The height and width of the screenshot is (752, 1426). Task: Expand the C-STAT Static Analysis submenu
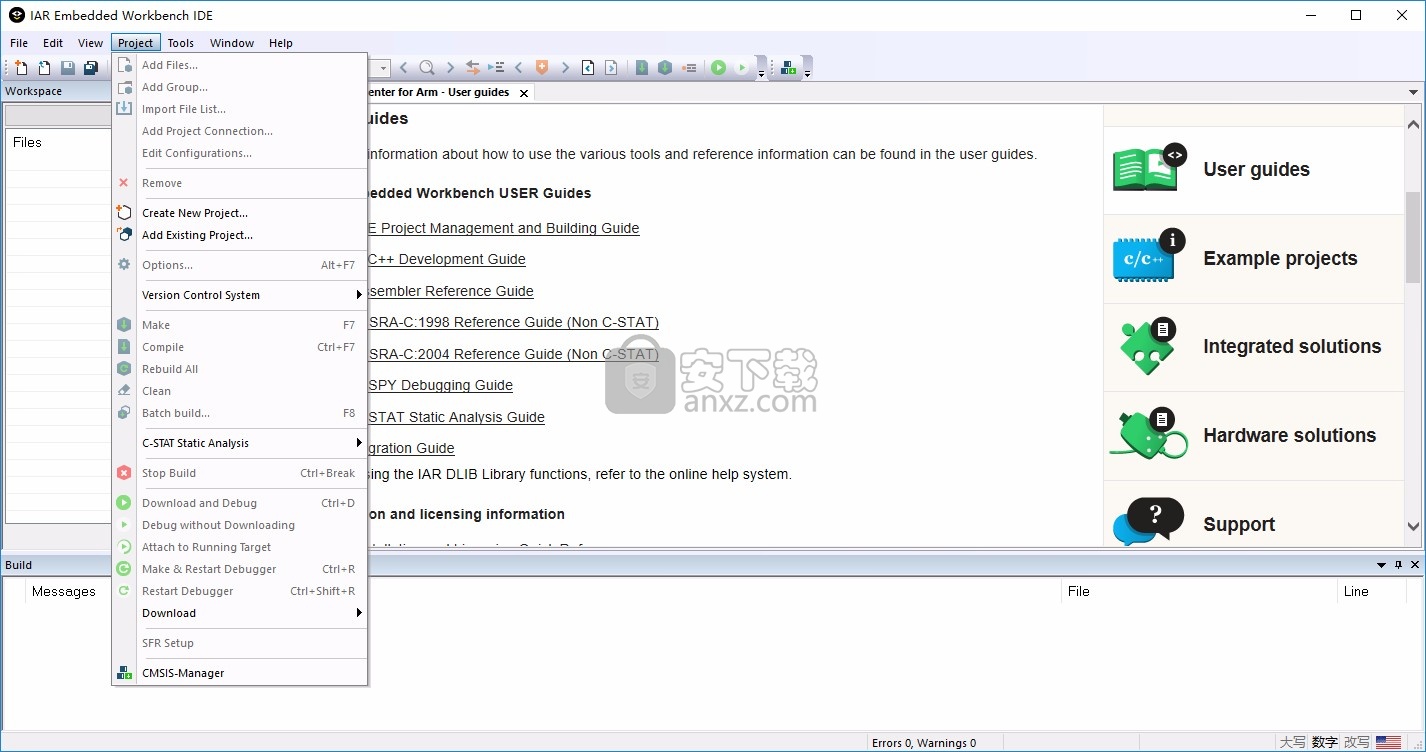point(252,443)
